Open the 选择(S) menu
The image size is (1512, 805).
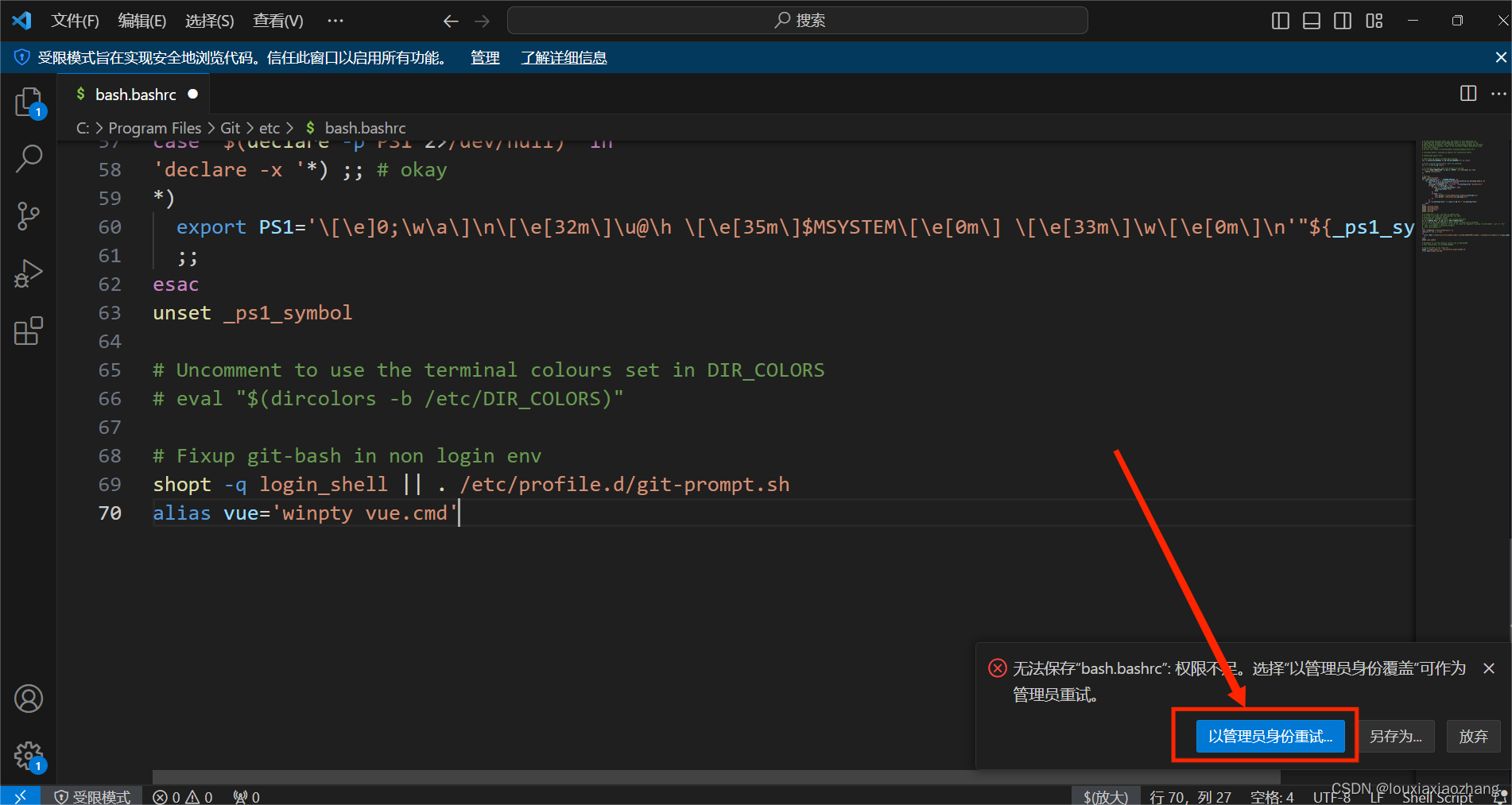[x=210, y=21]
